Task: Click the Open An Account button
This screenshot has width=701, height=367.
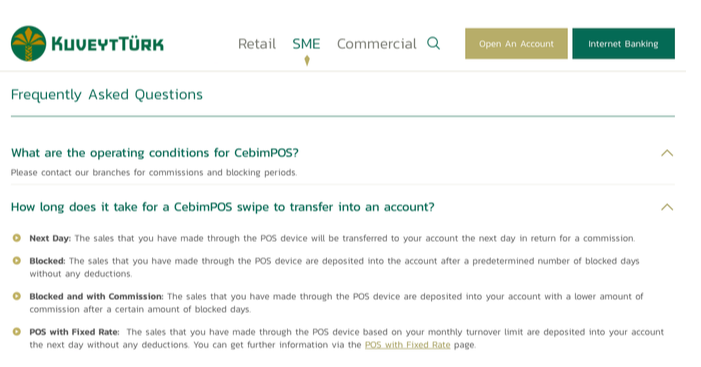Action: point(516,44)
